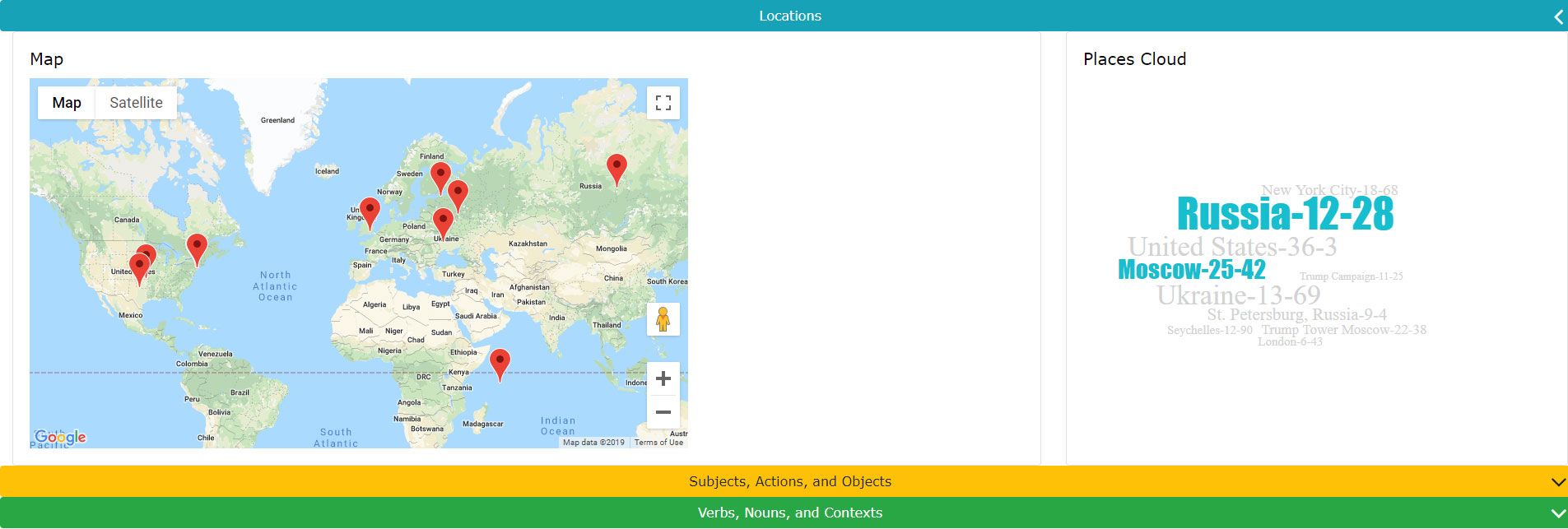
Task: Click the Google logo on map
Action: click(x=60, y=437)
